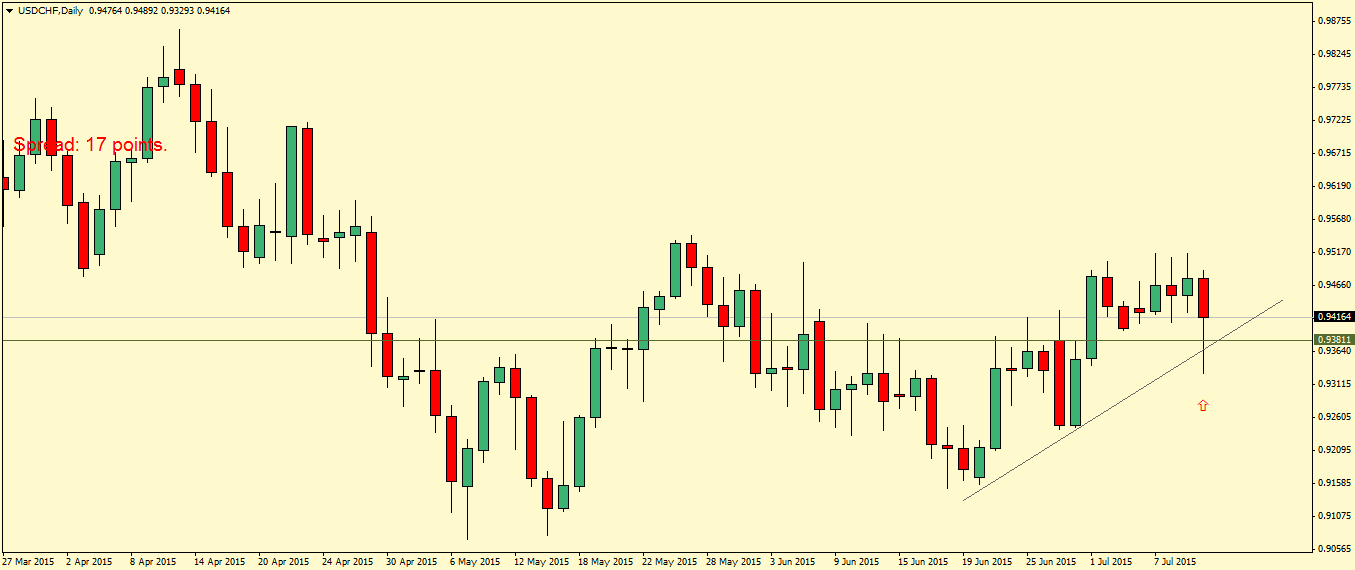
Task: Click the 0.92605 price axis label
Action: [1335, 416]
